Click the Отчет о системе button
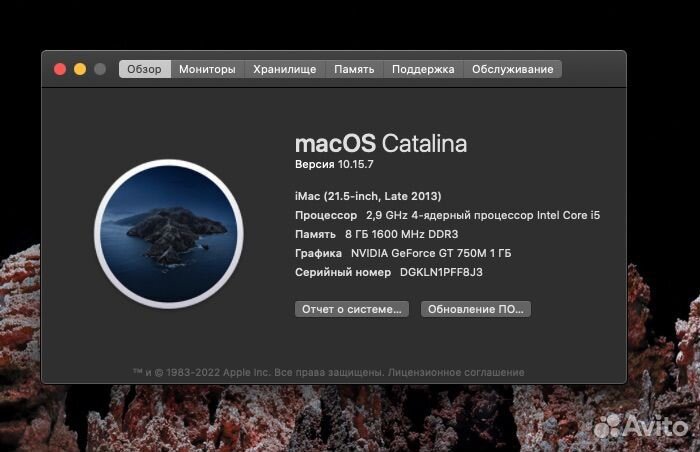Screen dimensions: 700x452 (352, 309)
